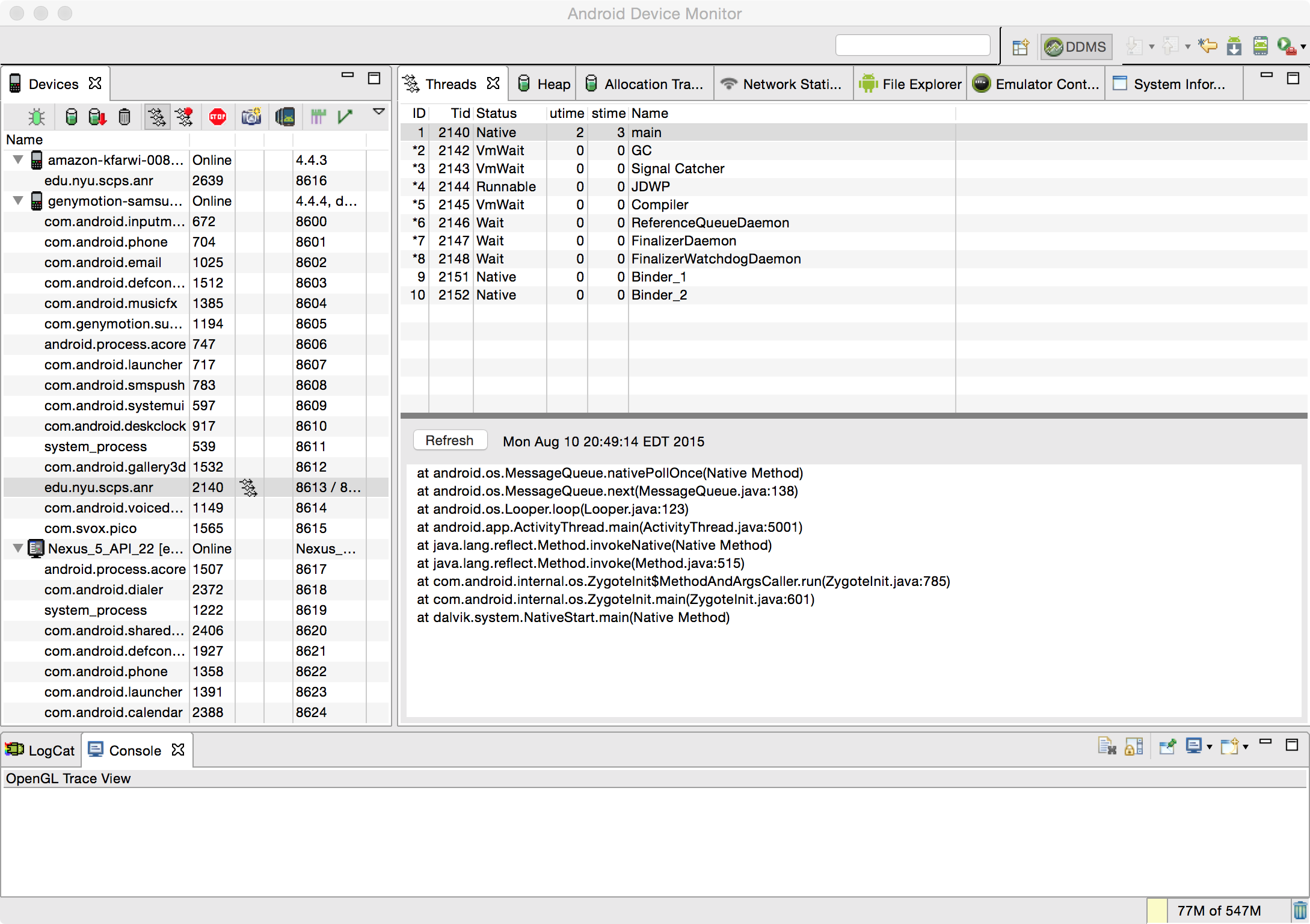
Task: Click the Open Console icon
Action: pos(1229,746)
